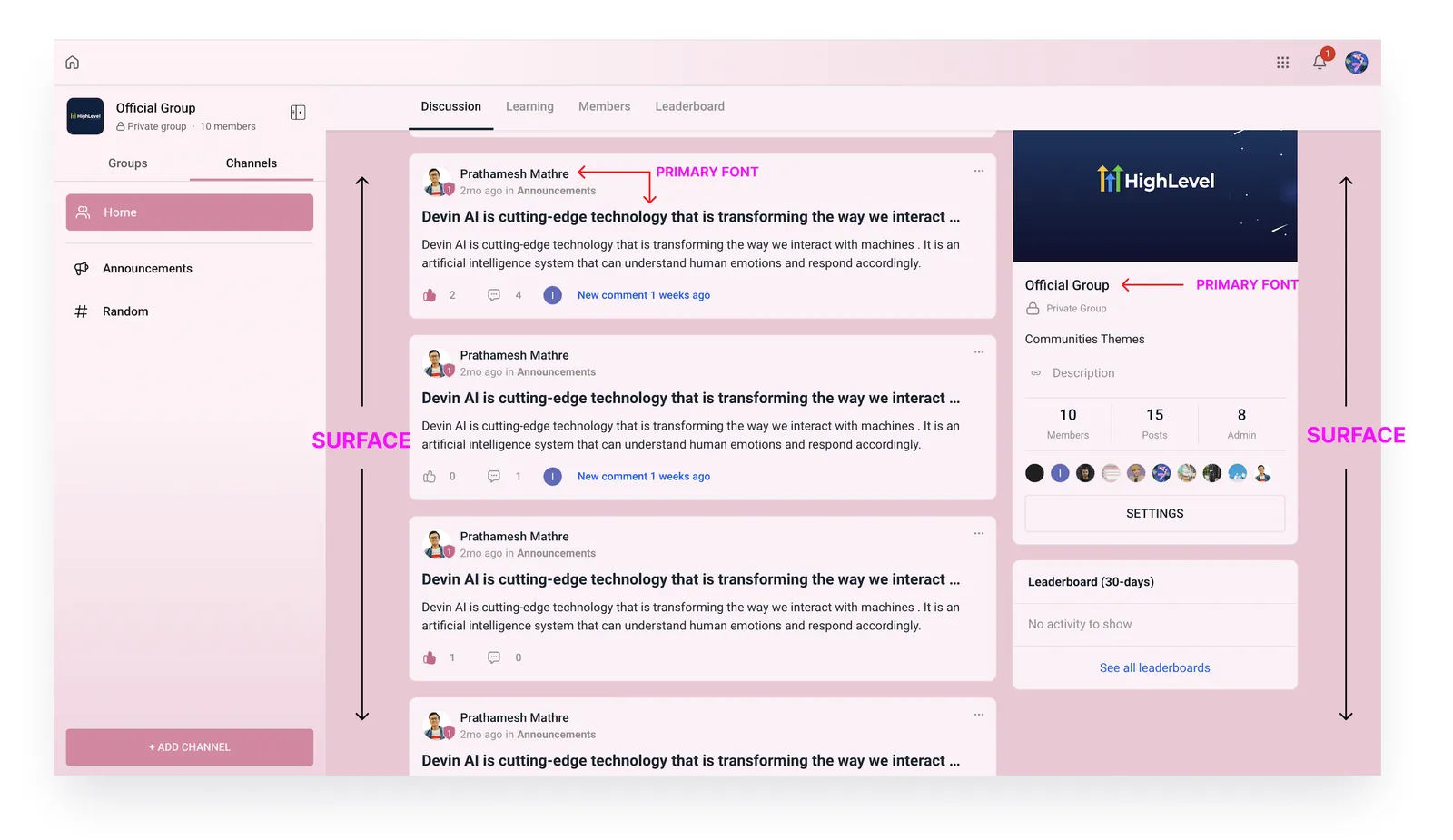Open comments on the post with 1 comment
Image resolution: width=1453 pixels, height=840 pixels.
(x=494, y=477)
